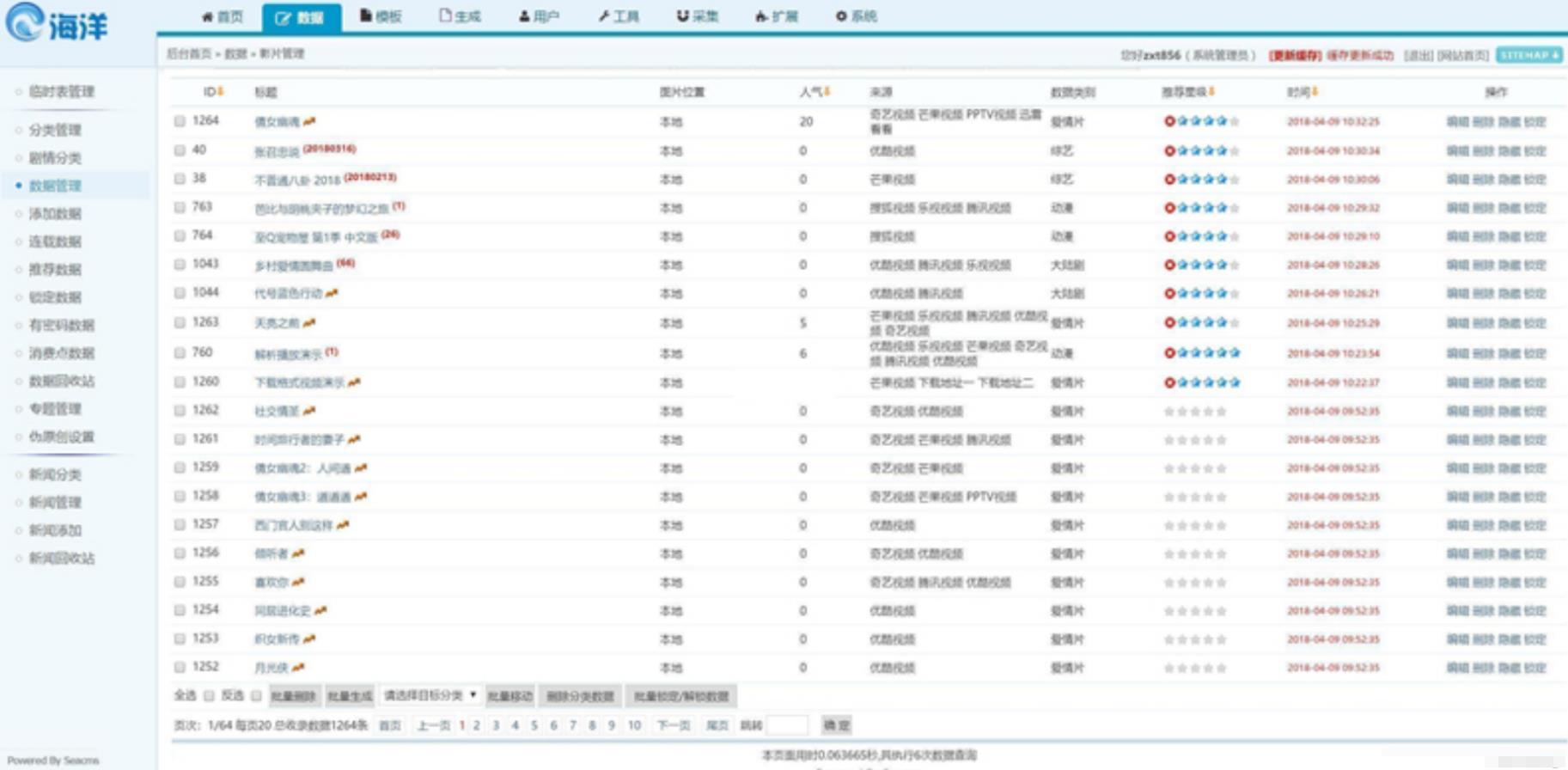Tick the checkbox for row 1252
The image size is (1568, 770).
(180, 667)
